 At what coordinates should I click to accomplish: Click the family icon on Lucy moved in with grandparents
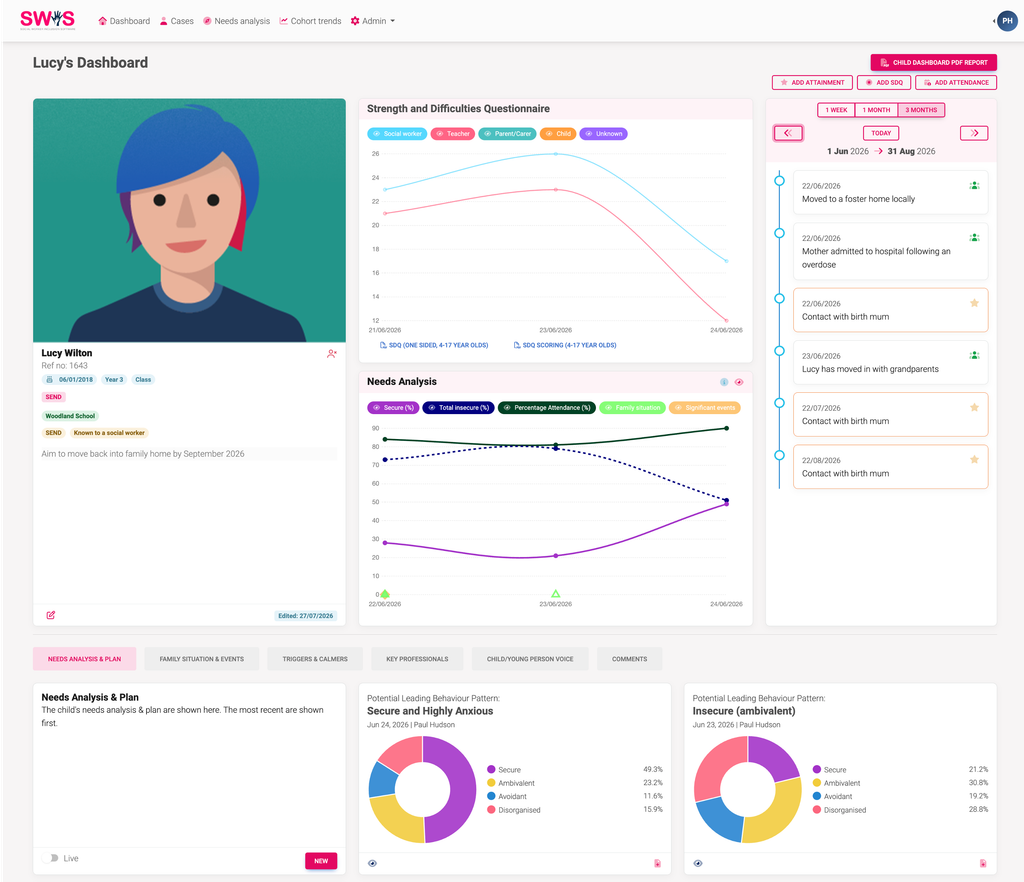(x=974, y=355)
